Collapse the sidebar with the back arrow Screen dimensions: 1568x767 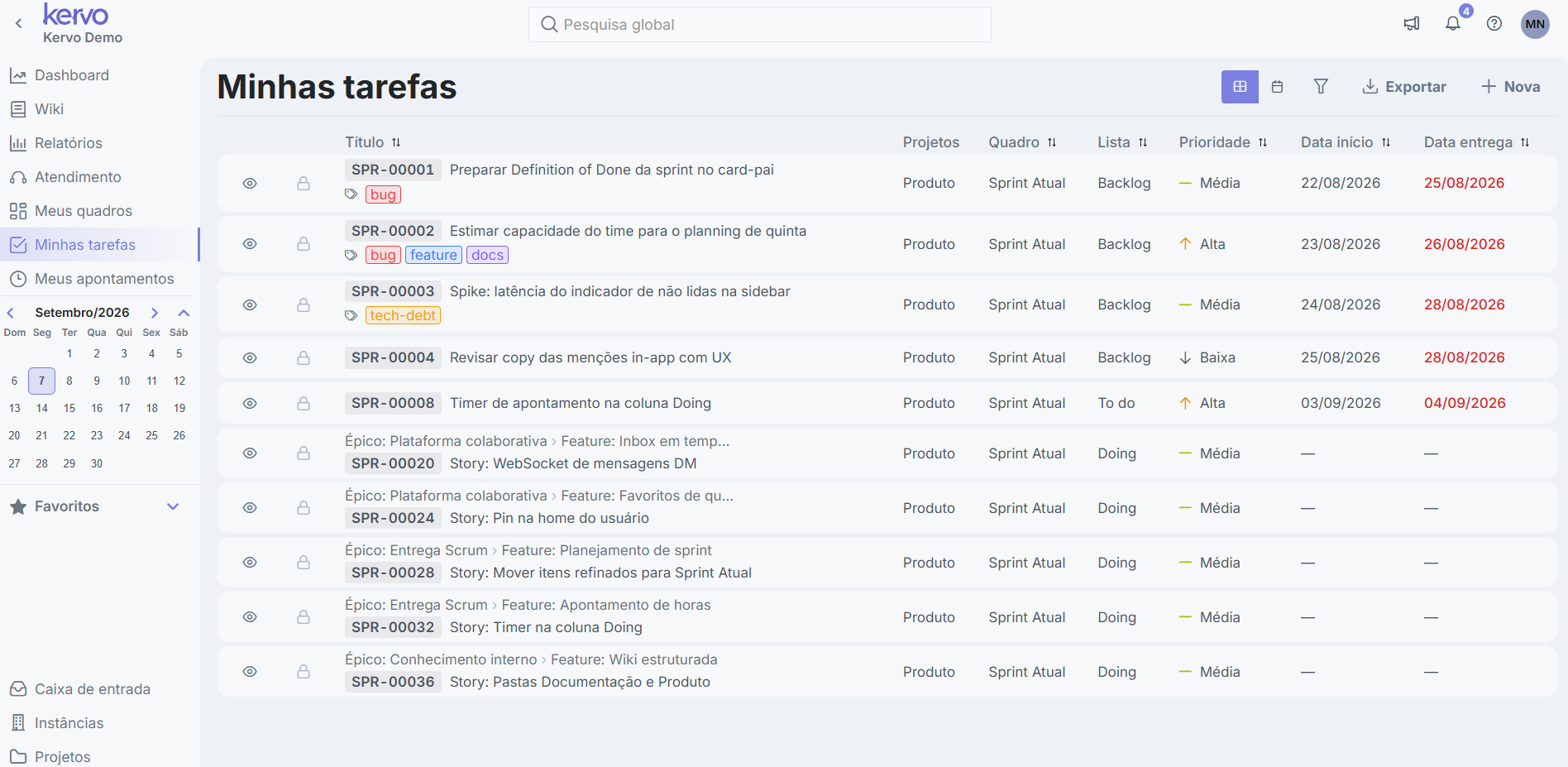point(18,24)
